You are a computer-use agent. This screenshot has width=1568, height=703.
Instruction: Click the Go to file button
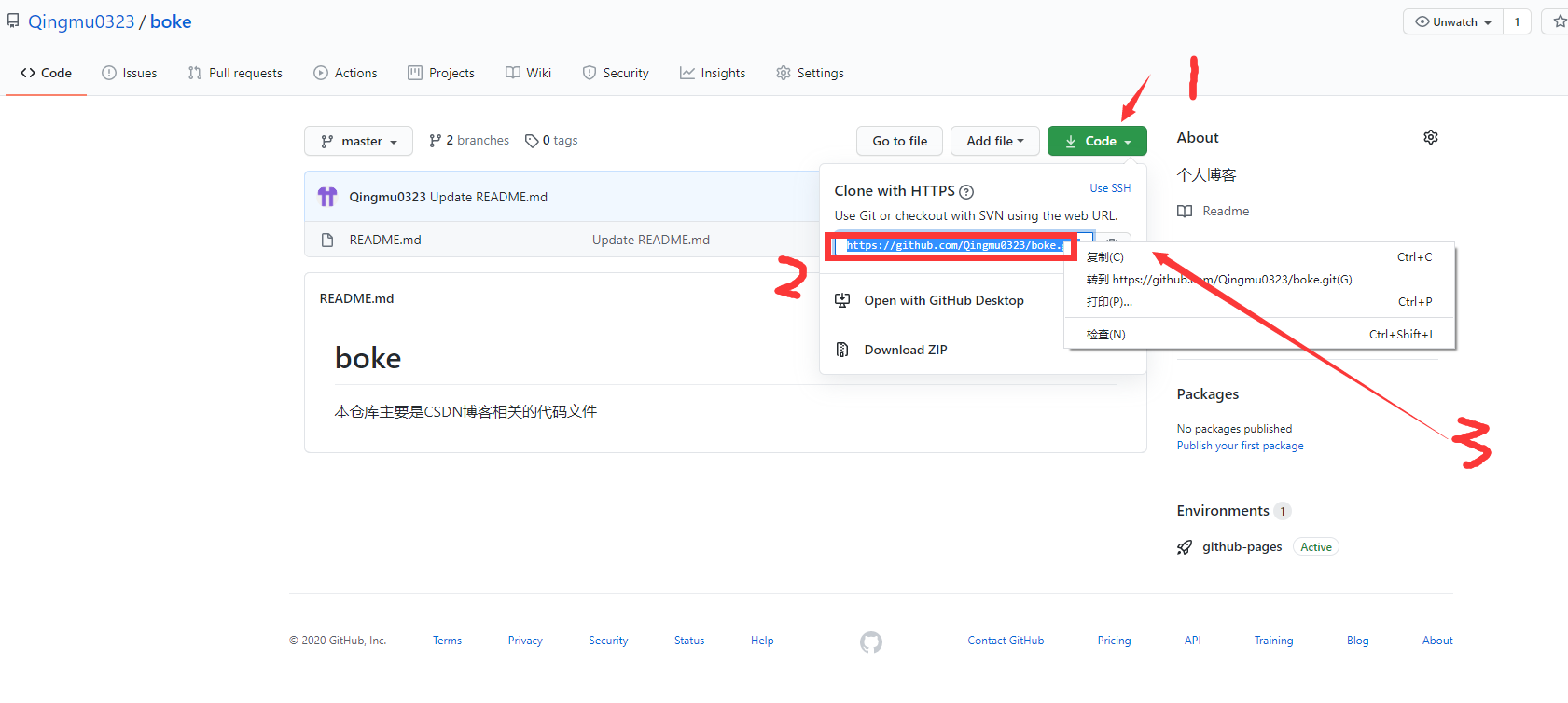pyautogui.click(x=899, y=141)
